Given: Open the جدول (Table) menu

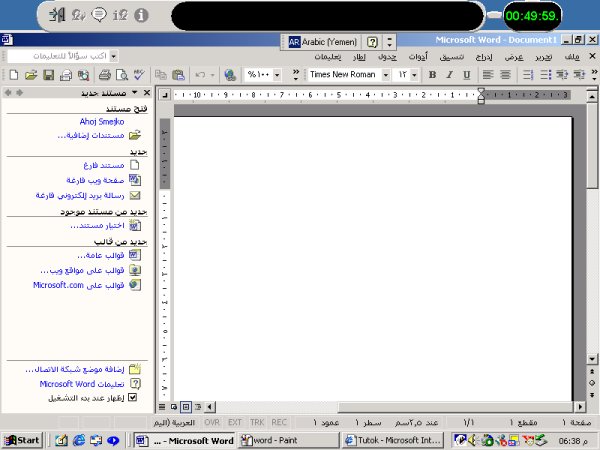Looking at the screenshot, I should 387,57.
